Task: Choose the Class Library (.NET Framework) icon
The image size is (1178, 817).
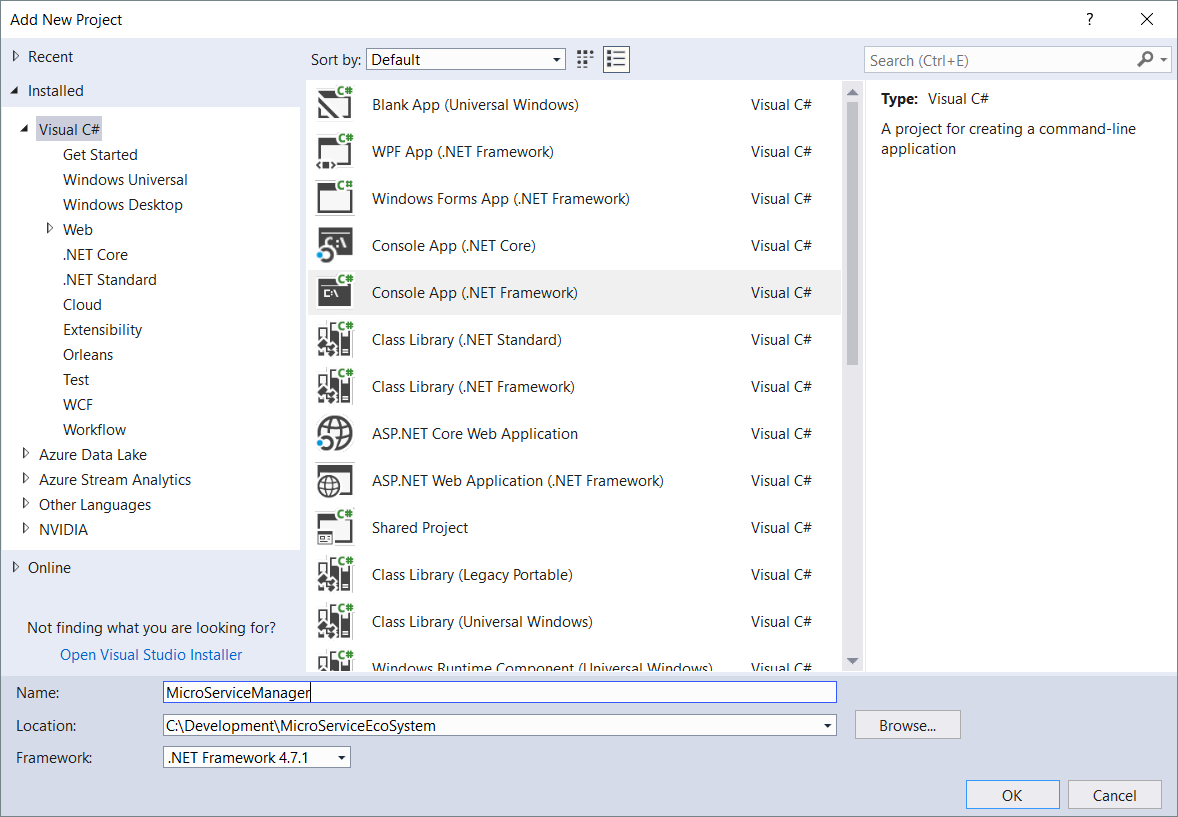Action: (x=335, y=386)
